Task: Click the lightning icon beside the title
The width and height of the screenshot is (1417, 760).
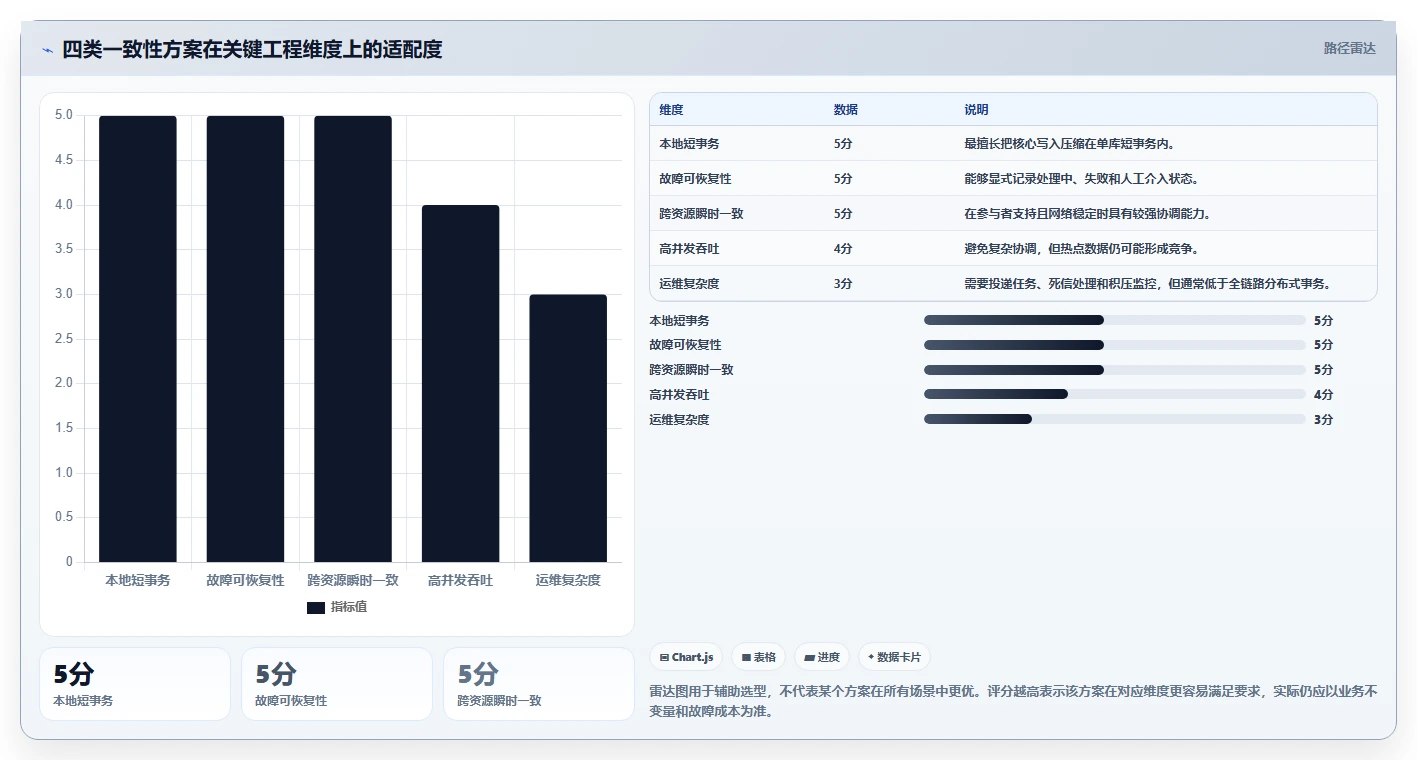Action: point(48,50)
